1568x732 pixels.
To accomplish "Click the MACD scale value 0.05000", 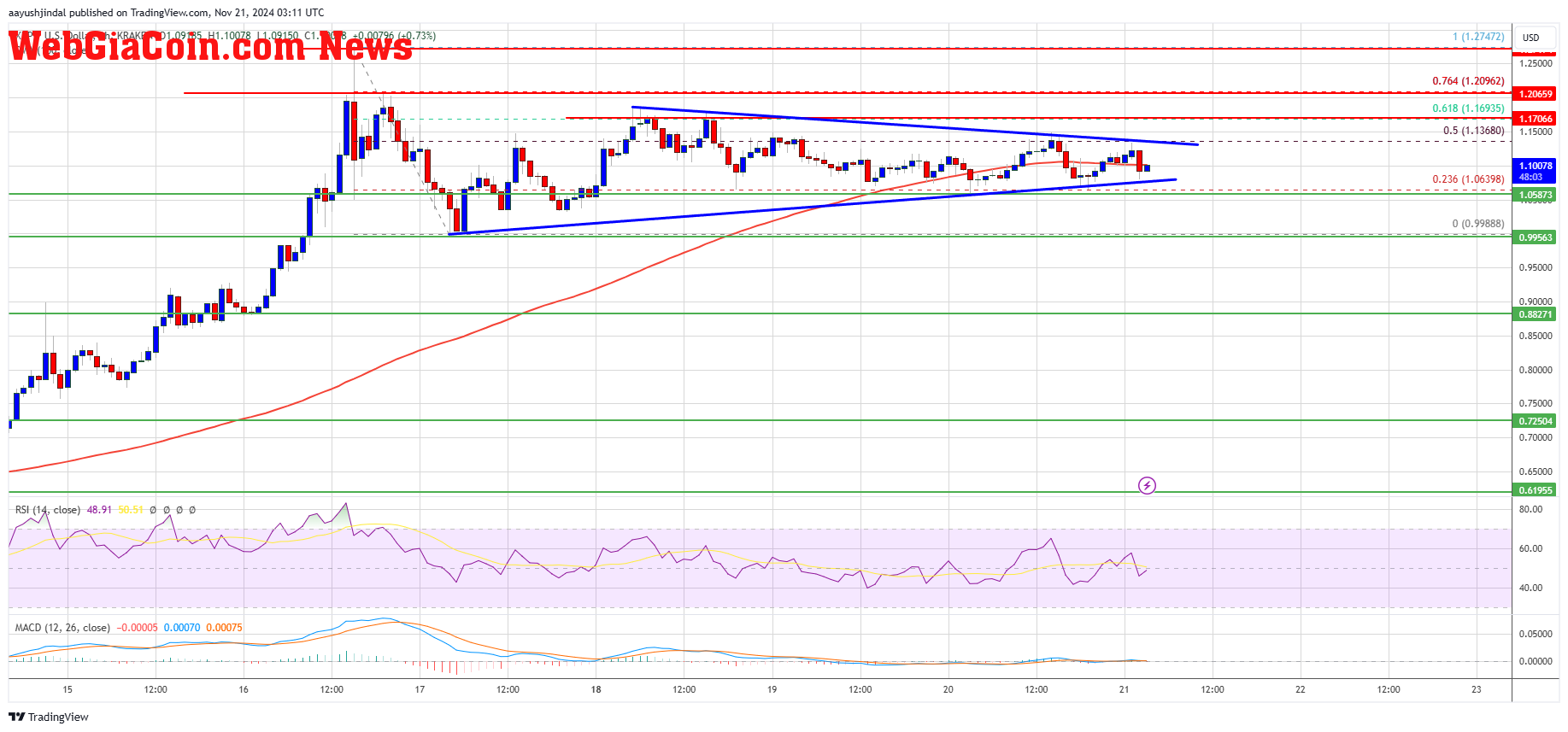I will [1535, 635].
